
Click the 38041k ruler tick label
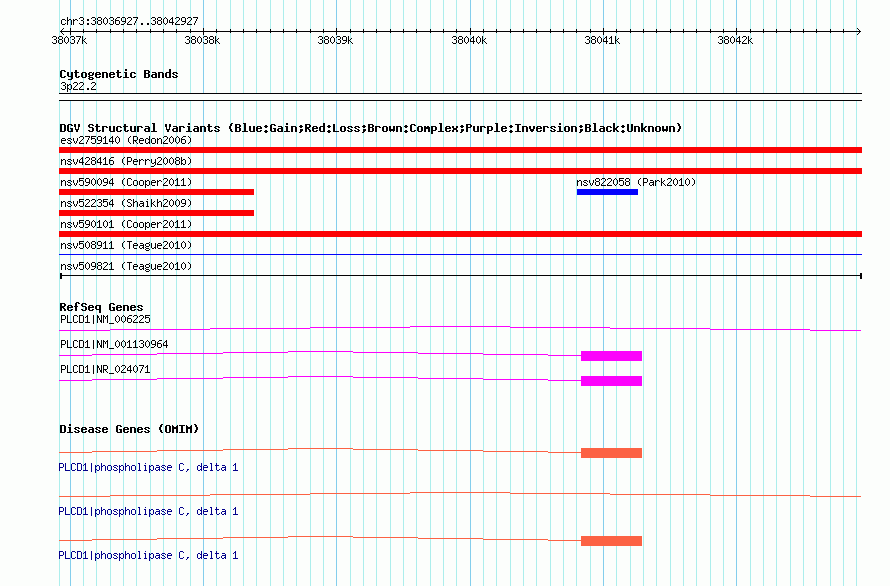tap(602, 40)
